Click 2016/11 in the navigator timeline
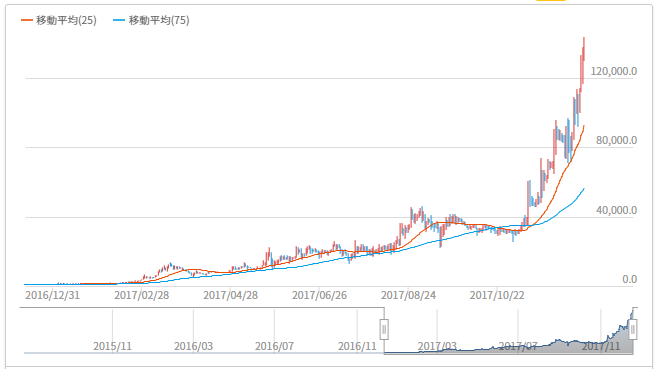Viewport: 655px width, 369px height. tap(357, 346)
